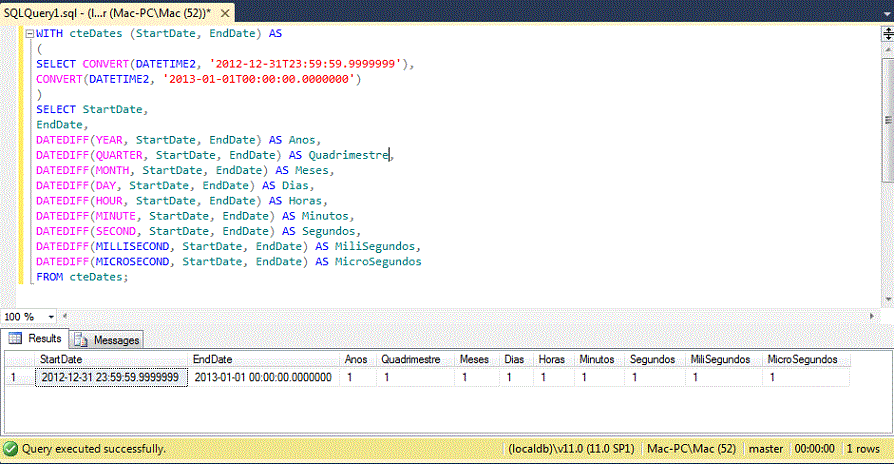Click the Mac-PC\Mac (52) status entry
894x464 pixels.
(691, 449)
